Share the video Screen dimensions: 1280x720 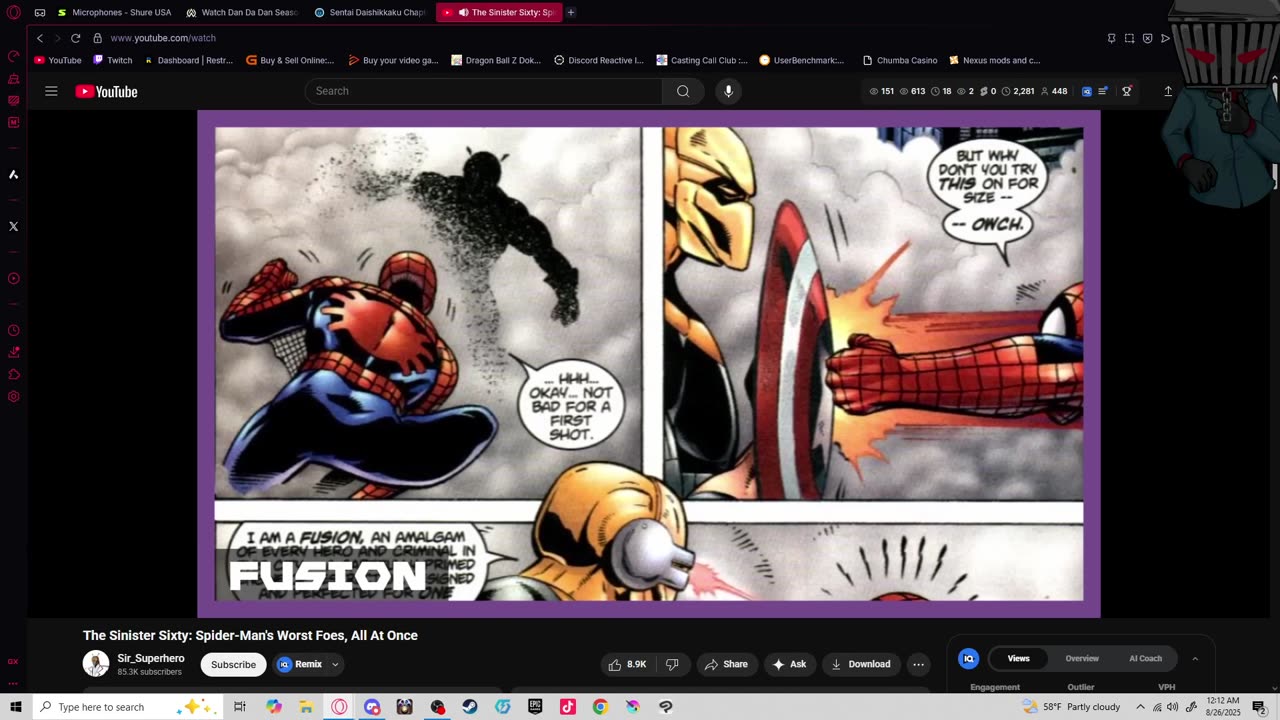coord(726,664)
